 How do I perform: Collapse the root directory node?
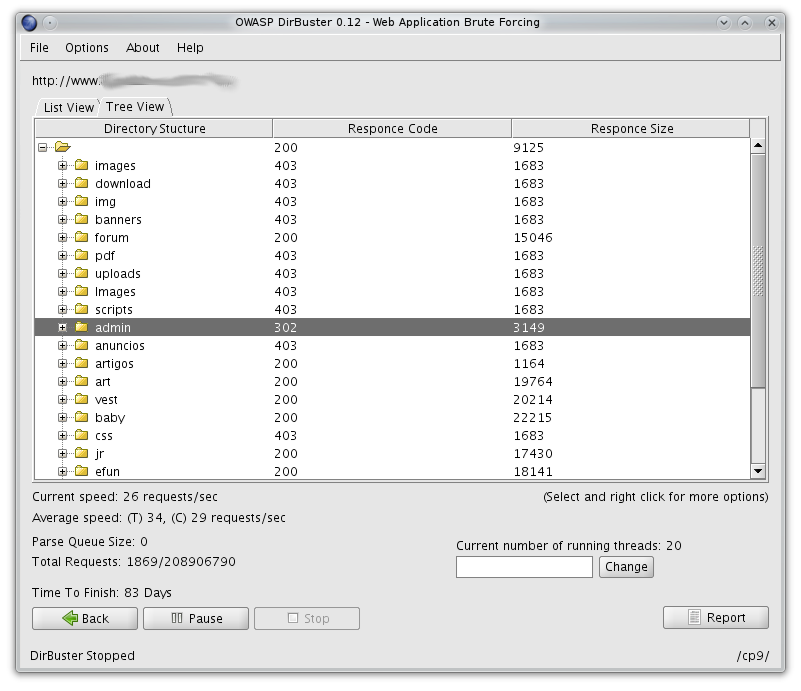point(43,148)
